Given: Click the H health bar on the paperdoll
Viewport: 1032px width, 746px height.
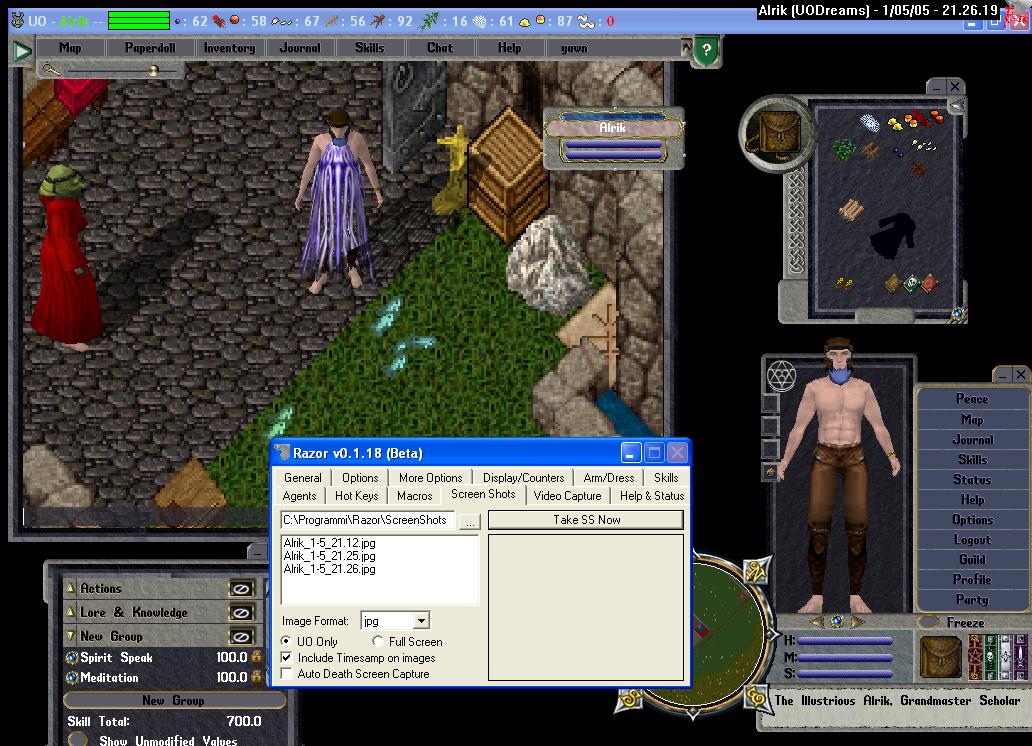Looking at the screenshot, I should 844,641.
